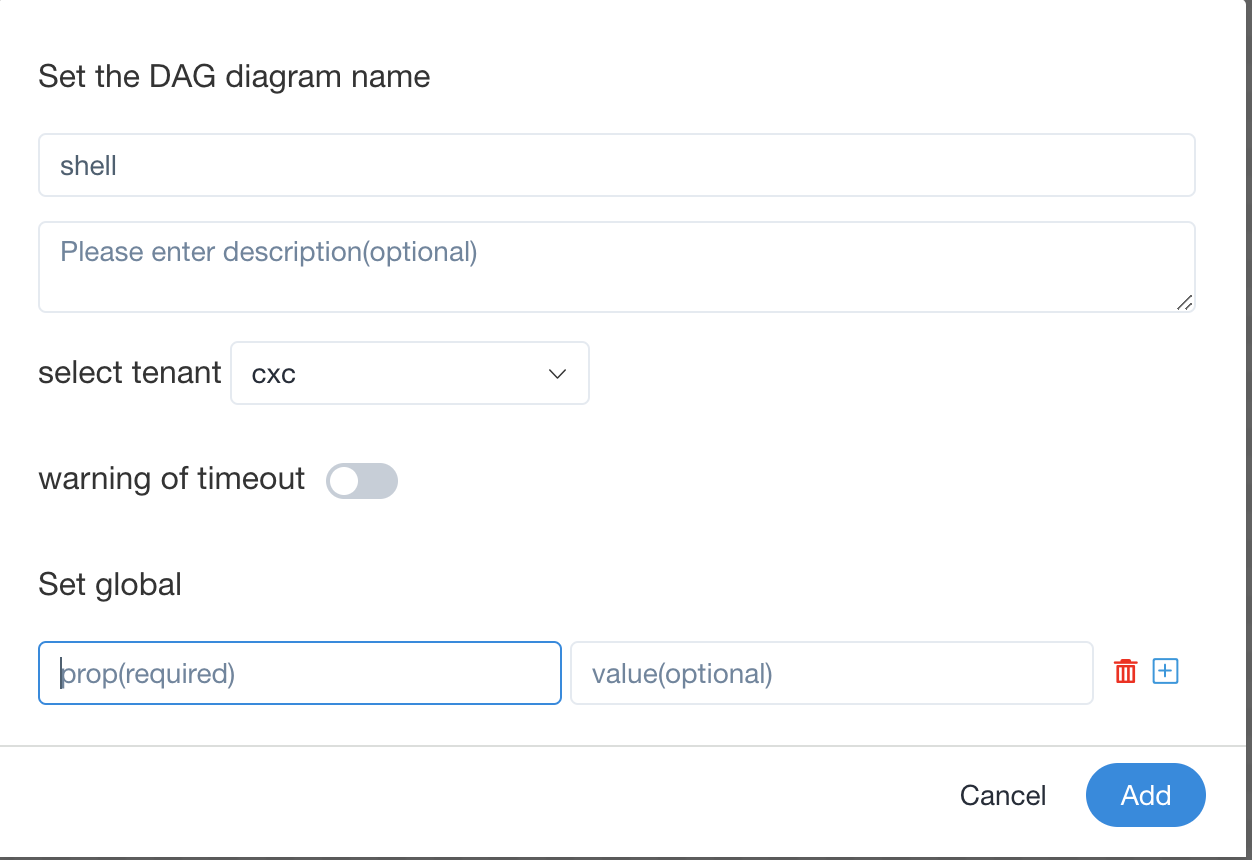This screenshot has width=1252, height=860.
Task: Cancel the DAG save dialog
Action: tap(1003, 795)
